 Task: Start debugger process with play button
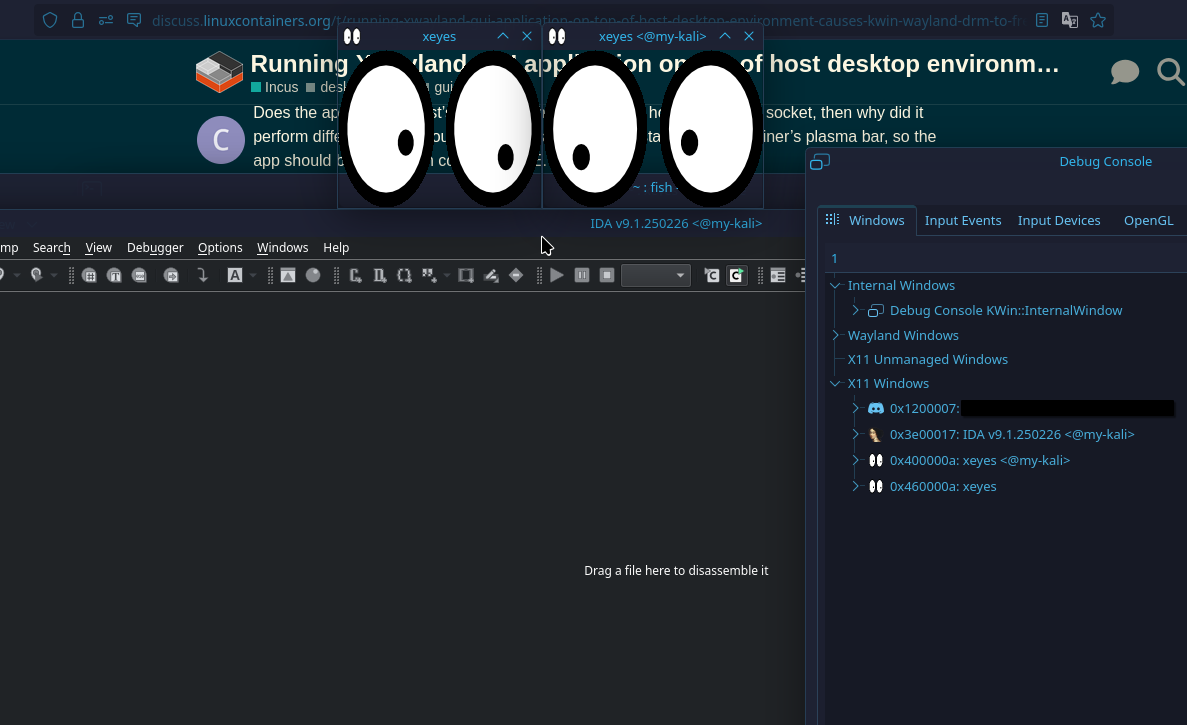tap(557, 275)
